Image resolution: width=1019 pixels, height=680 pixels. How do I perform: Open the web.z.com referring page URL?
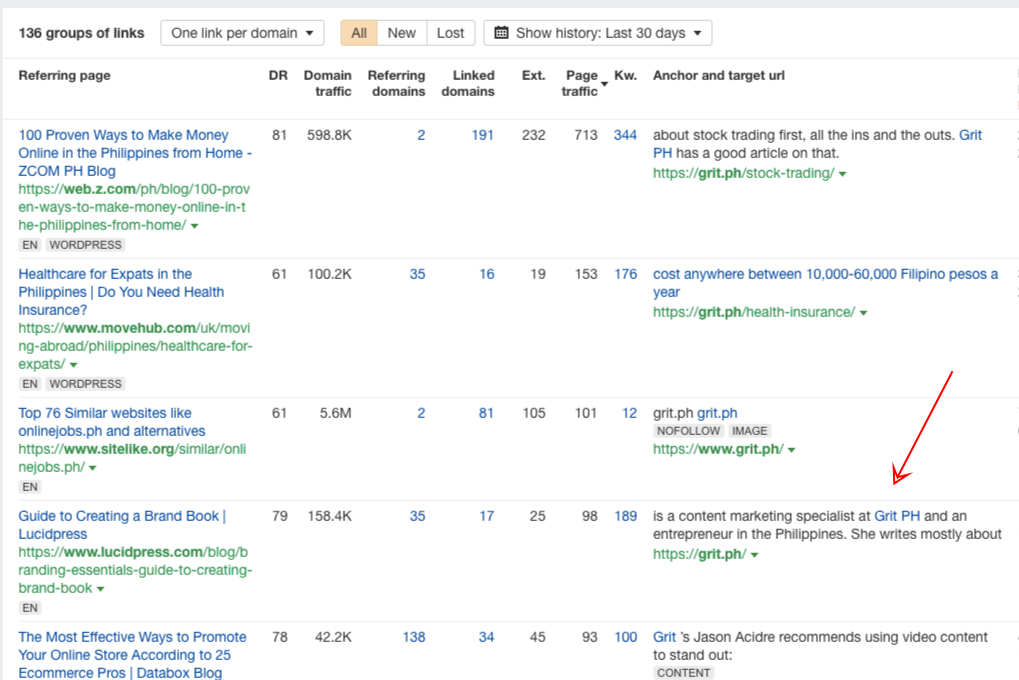[x=134, y=207]
